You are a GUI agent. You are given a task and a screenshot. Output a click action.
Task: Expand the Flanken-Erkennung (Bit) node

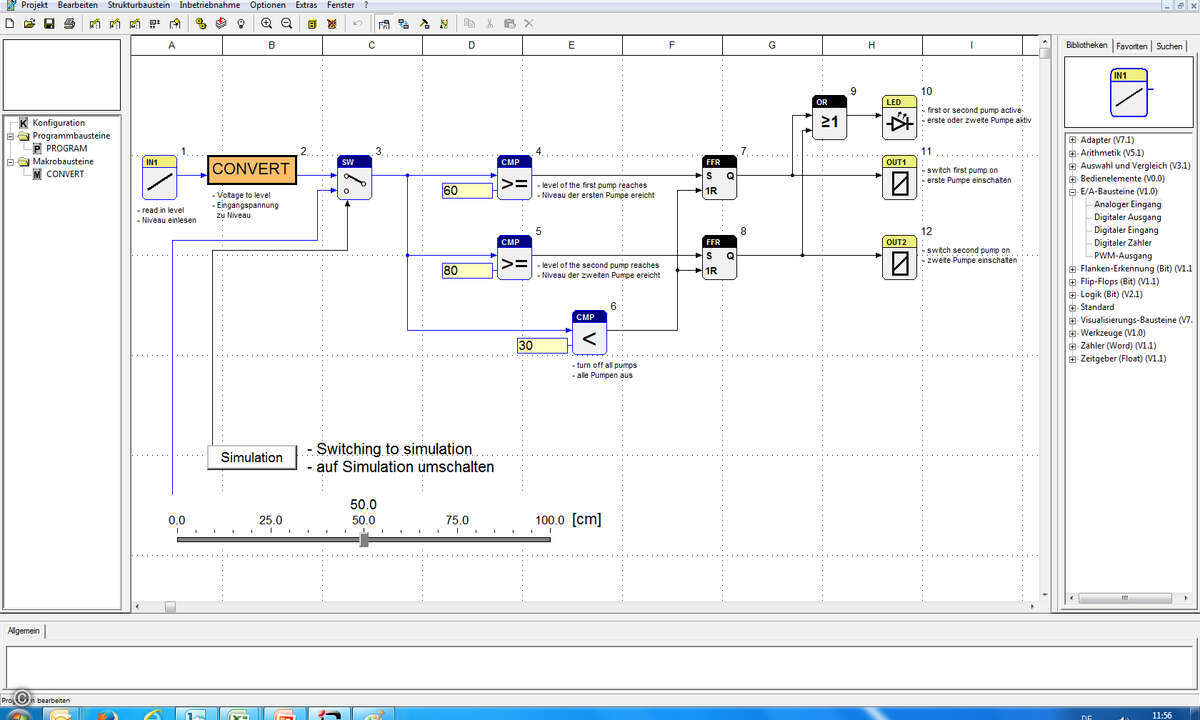pyautogui.click(x=1072, y=269)
